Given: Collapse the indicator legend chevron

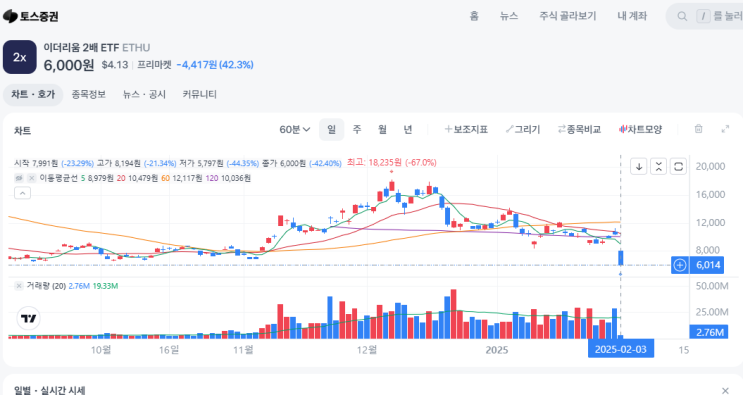Looking at the screenshot, I should [x=22, y=193].
